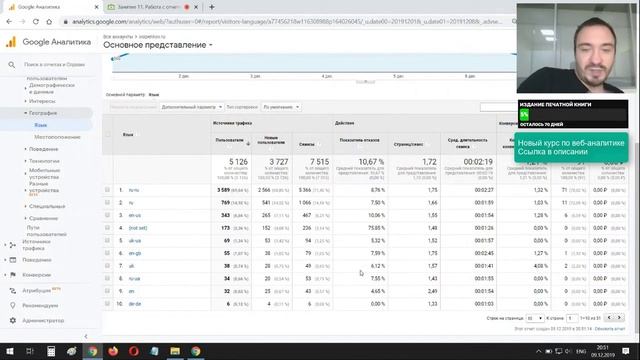
Task: Check the box for row 1 ru-ru
Action: click(107, 190)
